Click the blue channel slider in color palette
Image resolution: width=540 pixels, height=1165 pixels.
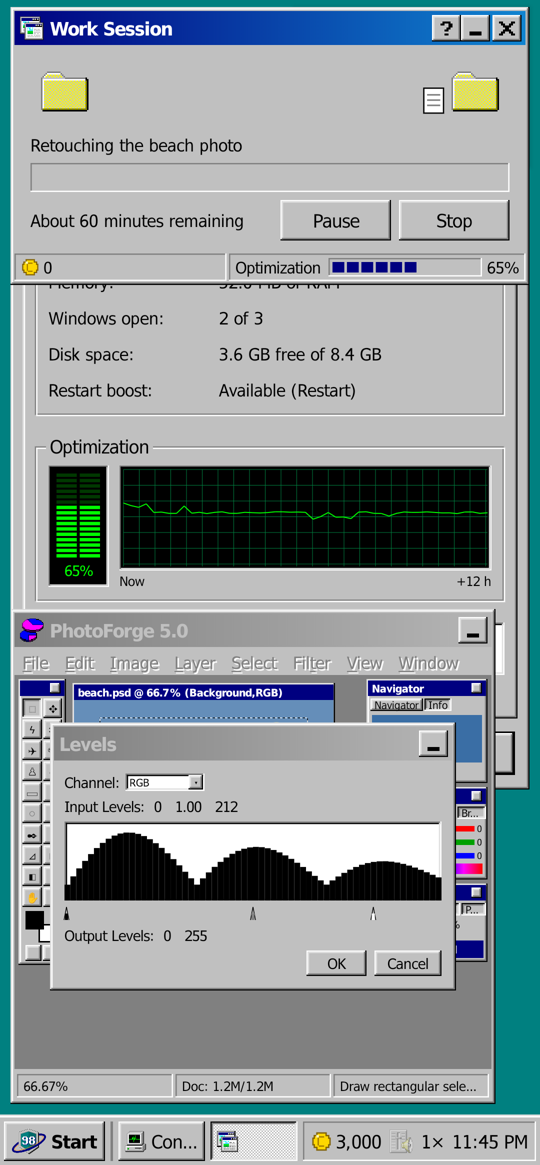pyautogui.click(x=465, y=855)
